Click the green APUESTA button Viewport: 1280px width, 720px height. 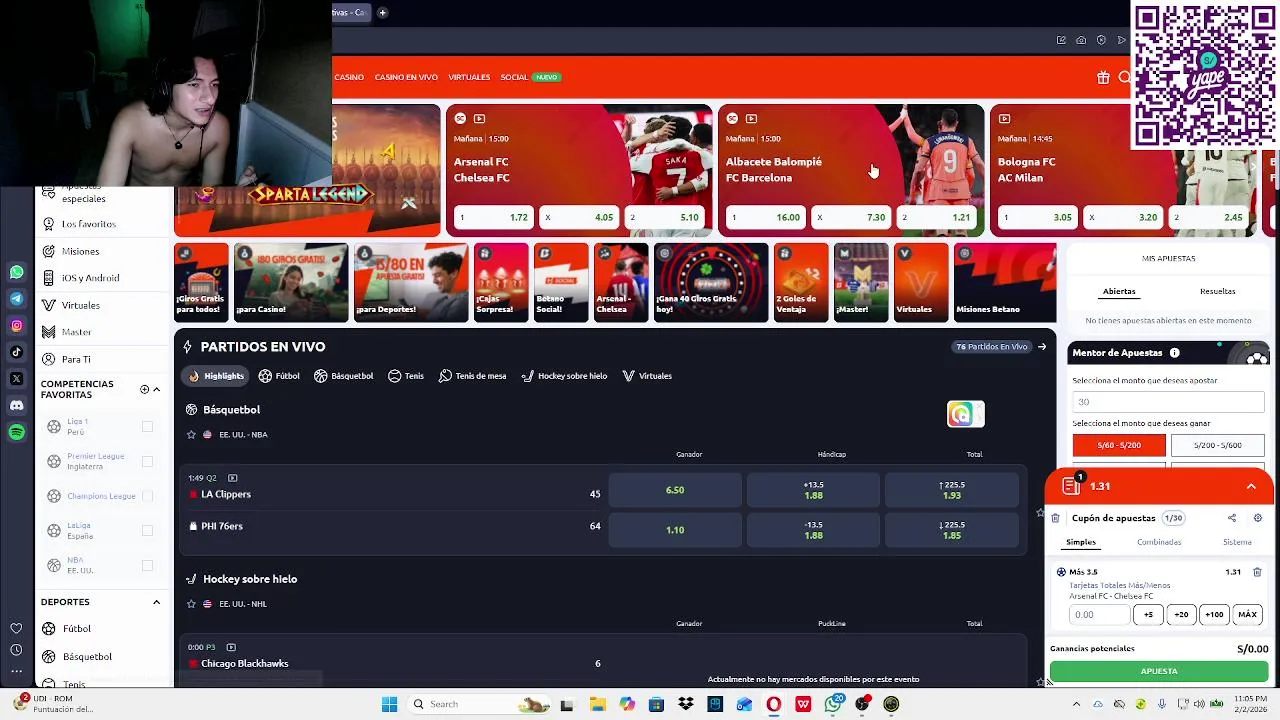point(1159,671)
